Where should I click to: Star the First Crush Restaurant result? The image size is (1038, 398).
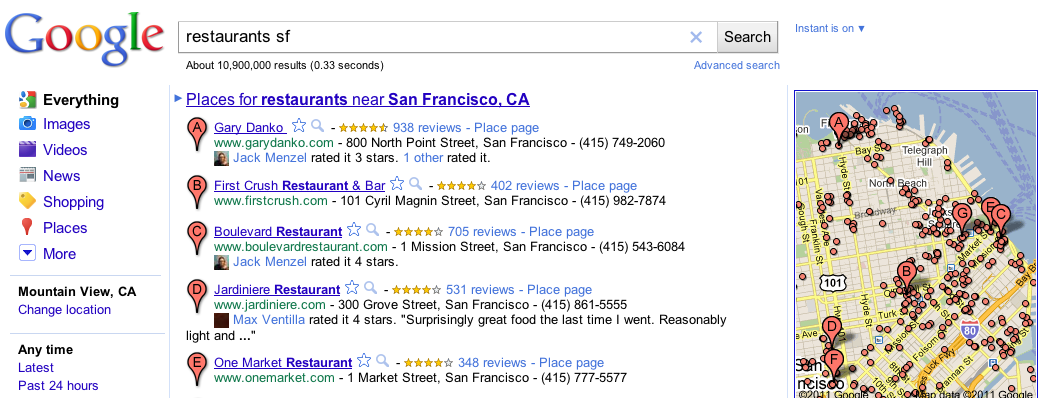(397, 183)
